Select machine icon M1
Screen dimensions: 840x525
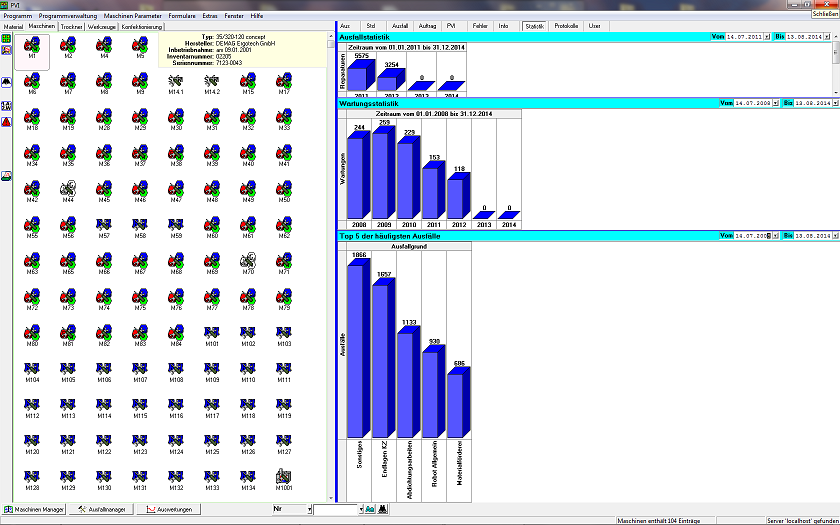pyautogui.click(x=33, y=46)
